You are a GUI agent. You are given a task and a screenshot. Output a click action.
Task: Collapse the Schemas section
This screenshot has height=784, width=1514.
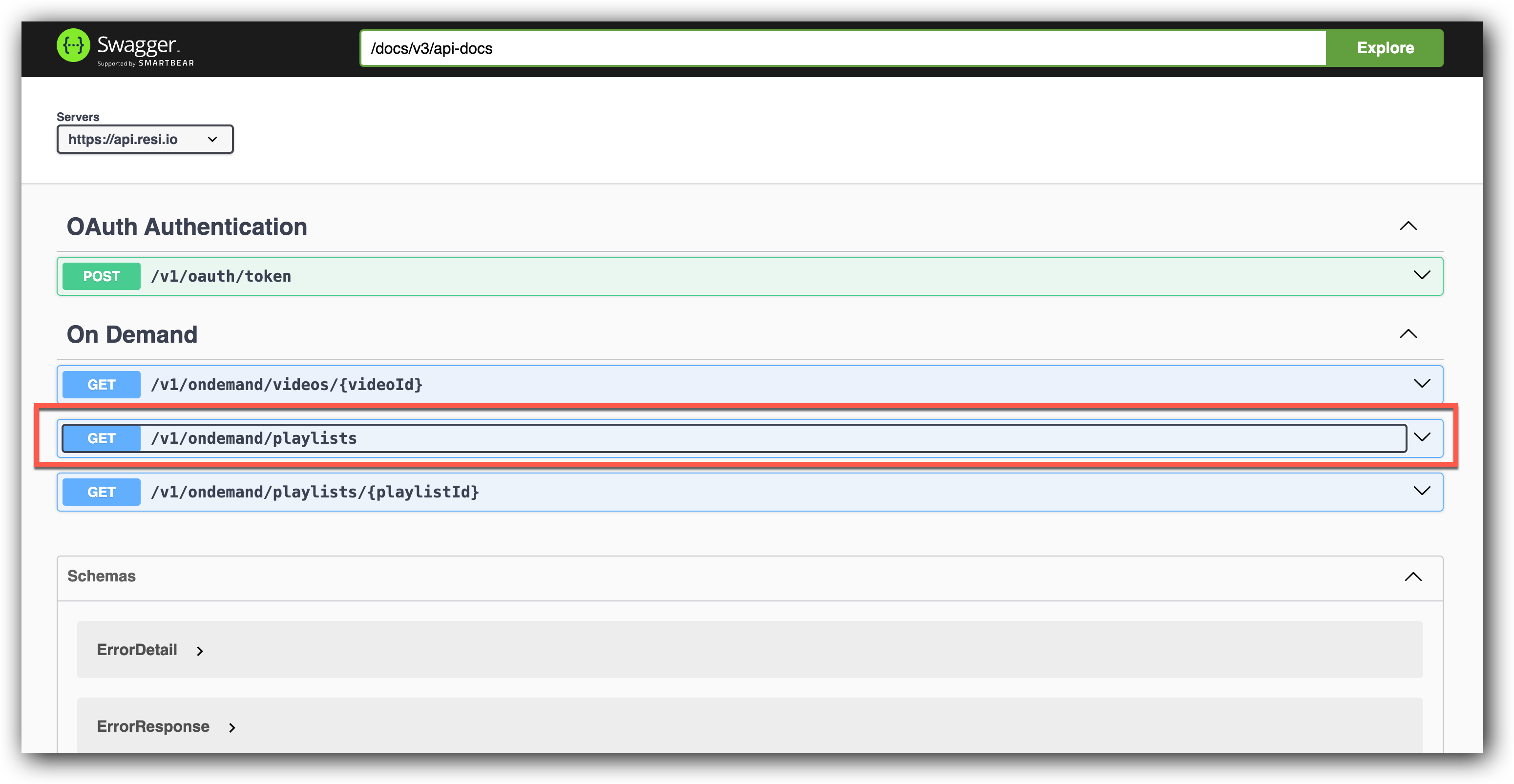pyautogui.click(x=1413, y=578)
